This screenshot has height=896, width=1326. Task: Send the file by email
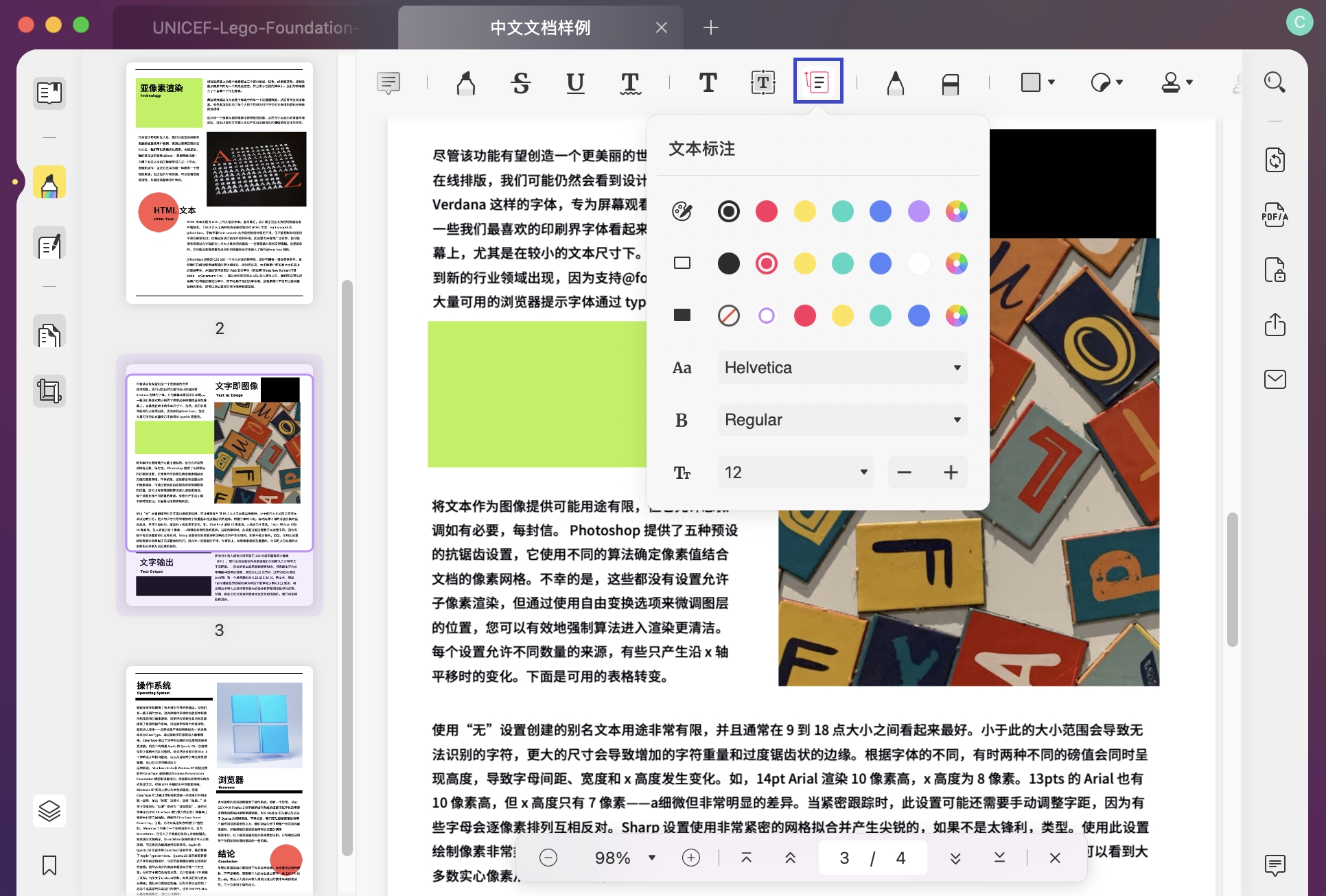click(x=1275, y=379)
